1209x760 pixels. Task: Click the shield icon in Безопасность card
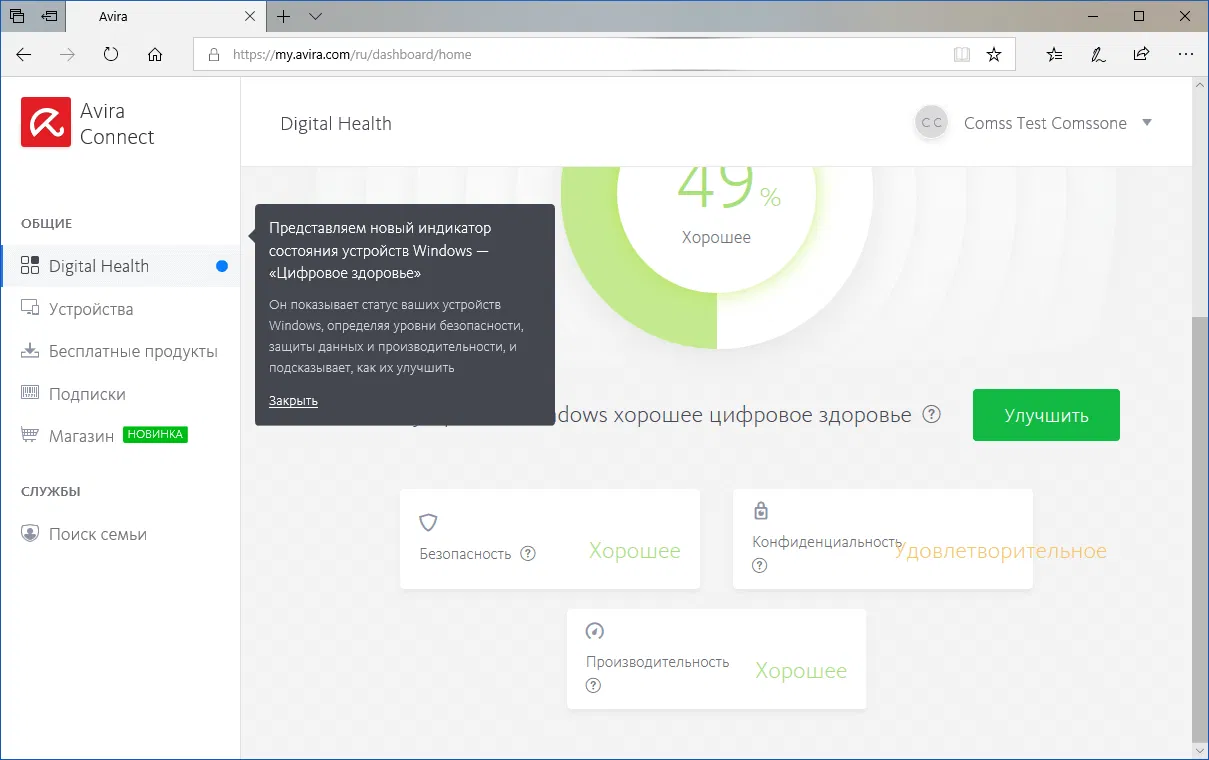pos(428,522)
